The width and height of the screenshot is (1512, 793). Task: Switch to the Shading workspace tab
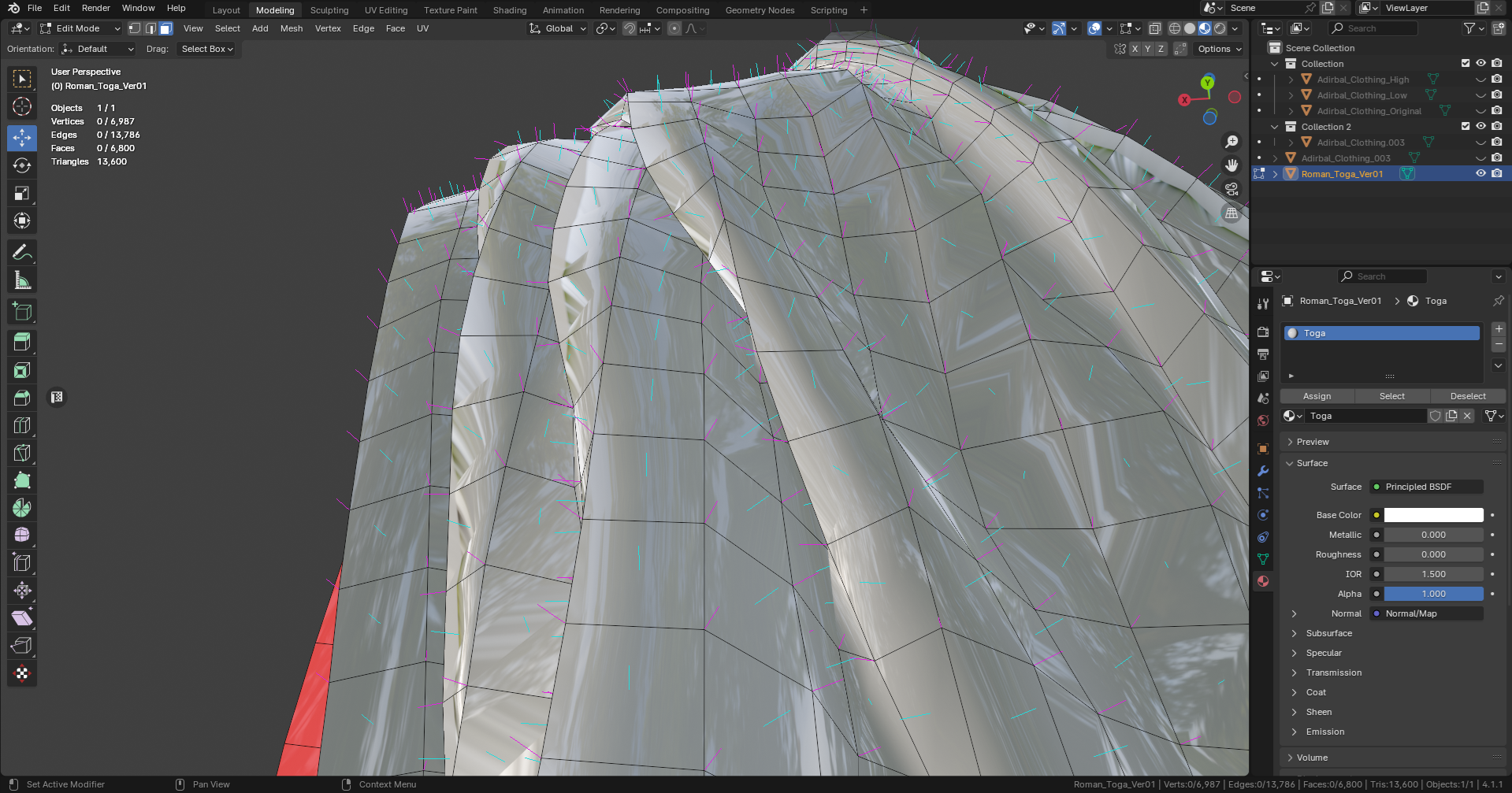click(x=510, y=10)
